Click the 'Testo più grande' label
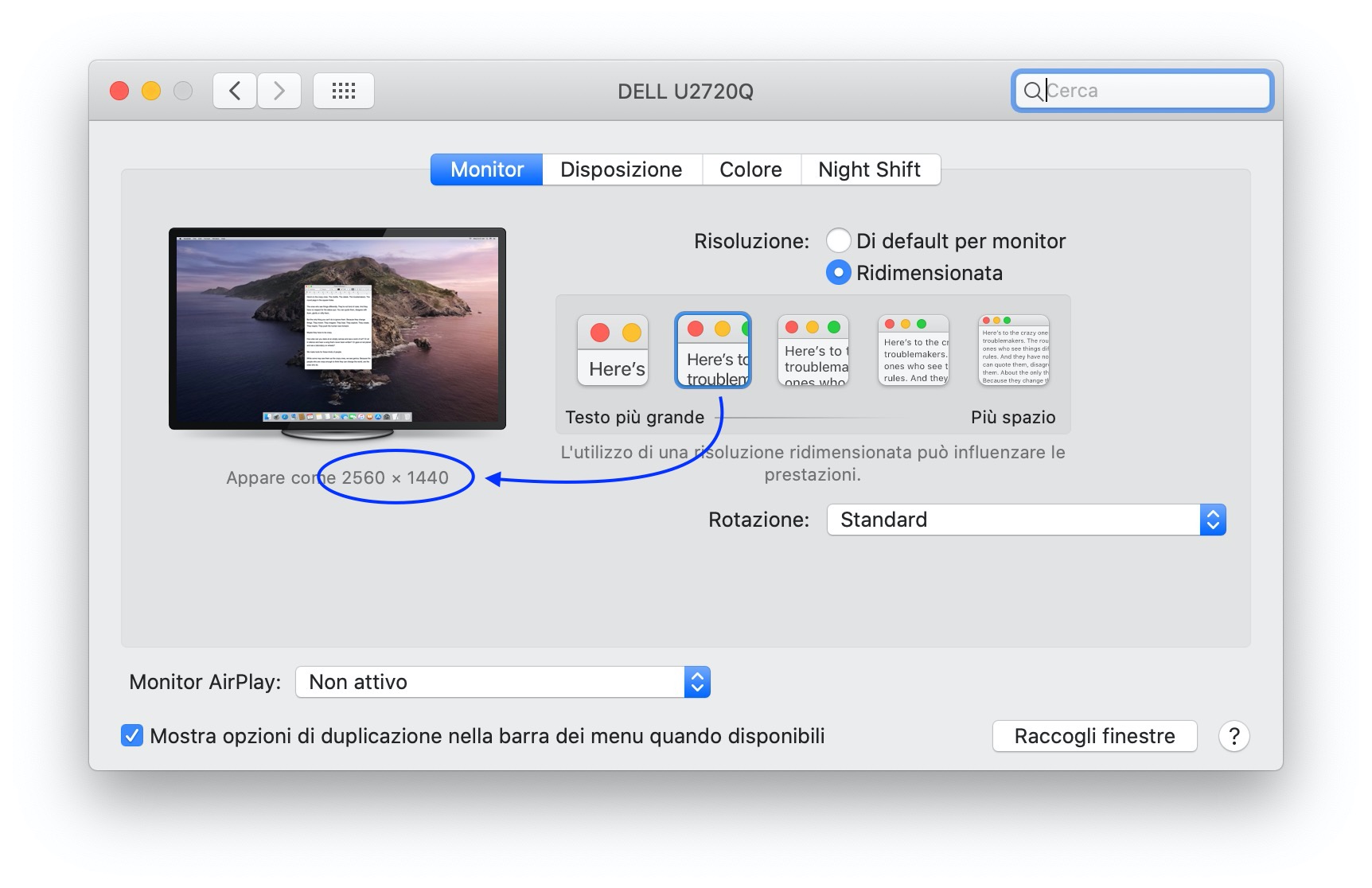The height and width of the screenshot is (888, 1372). (x=635, y=417)
